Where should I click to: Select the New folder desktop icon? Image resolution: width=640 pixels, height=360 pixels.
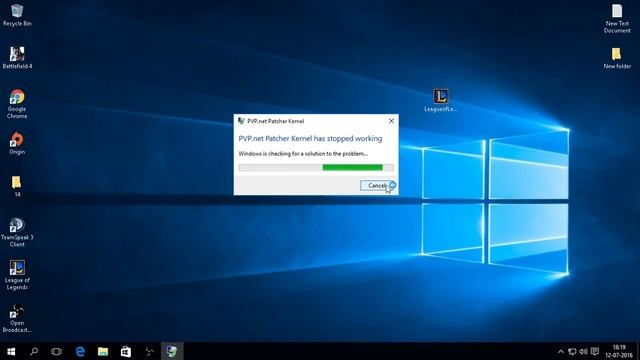coord(617,58)
